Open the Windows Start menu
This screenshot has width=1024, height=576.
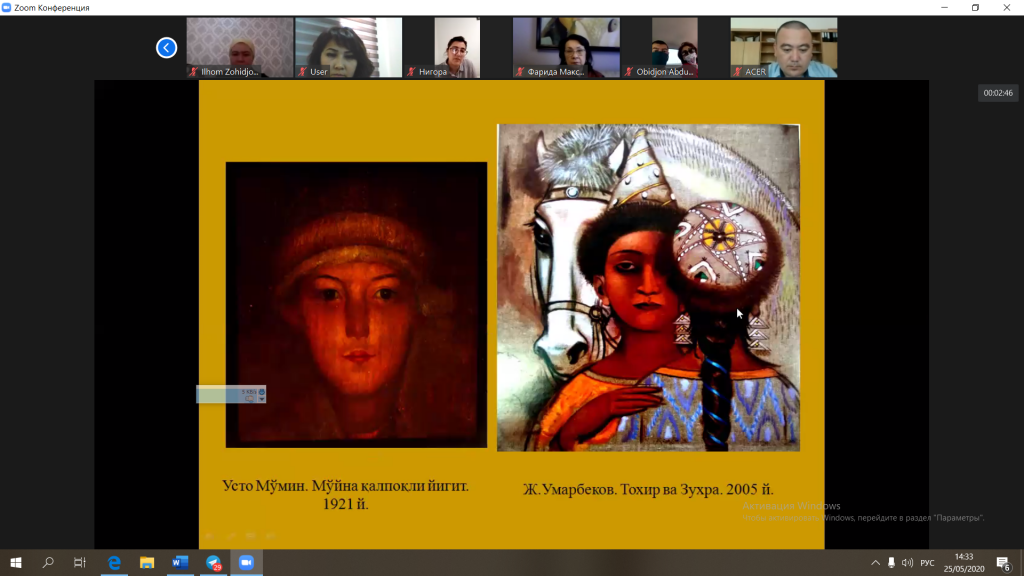[x=16, y=563]
